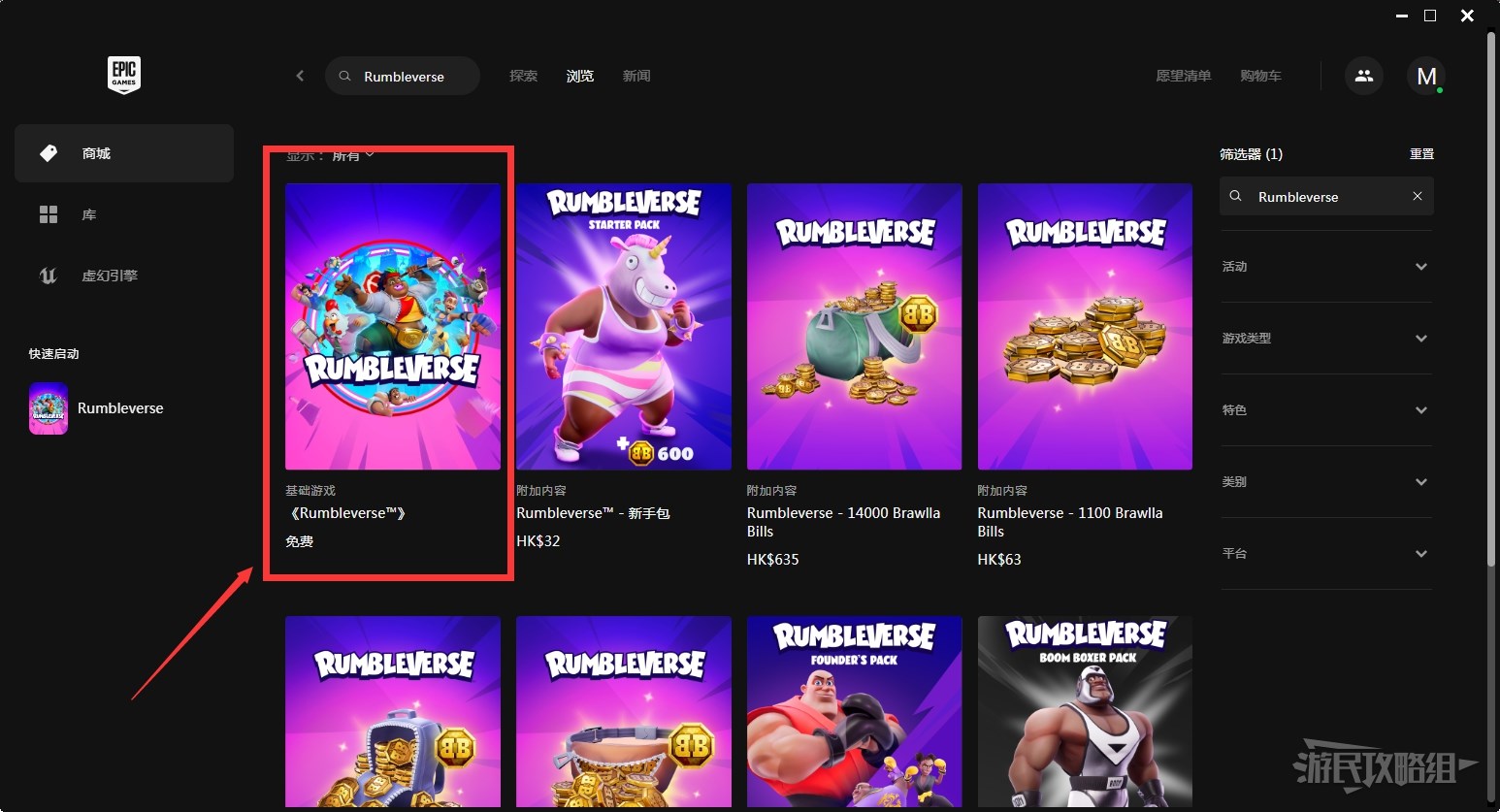Minimize the Epic Games Launcher window
The image size is (1500, 812).
click(x=1401, y=16)
